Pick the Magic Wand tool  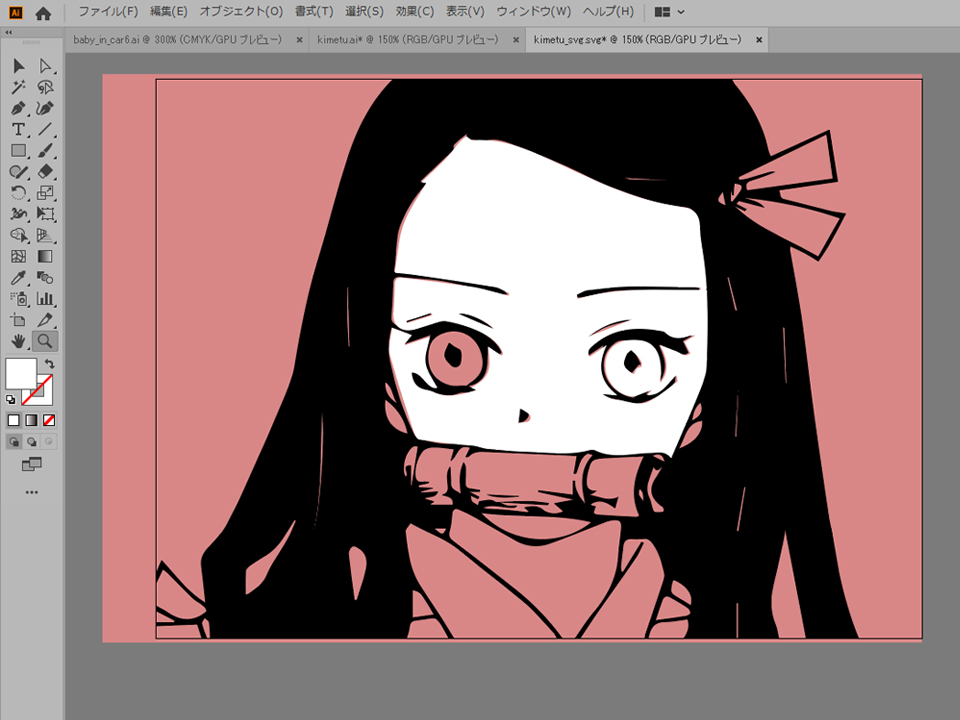point(18,87)
